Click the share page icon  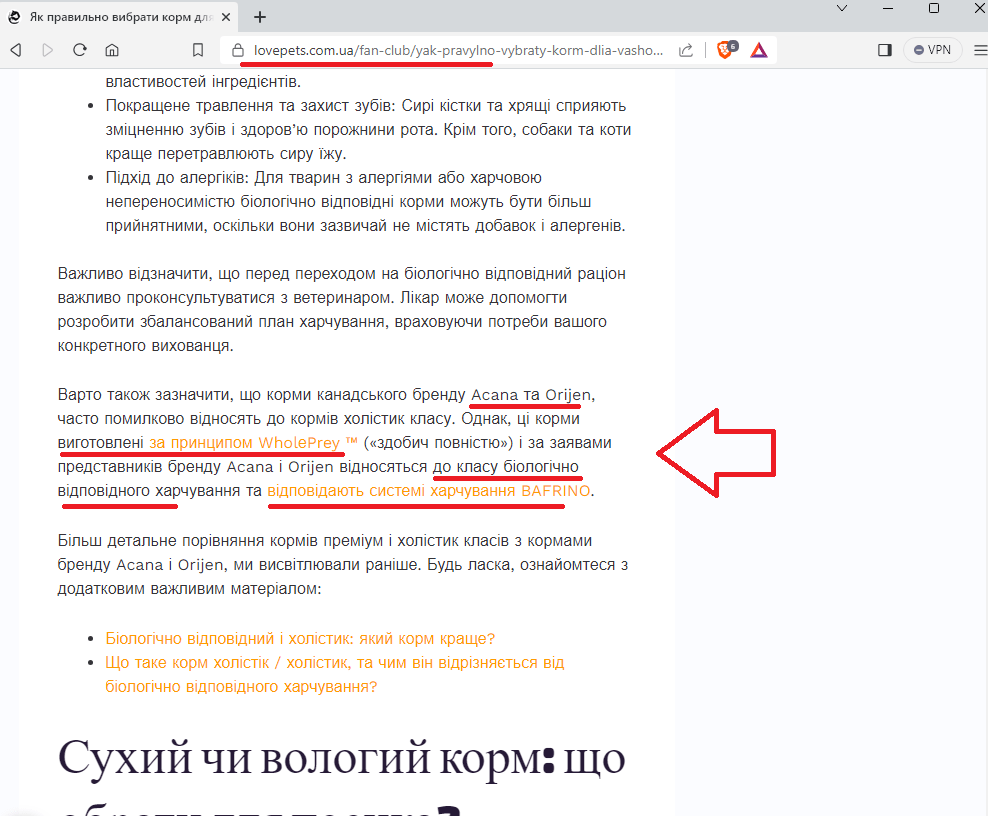coord(686,50)
